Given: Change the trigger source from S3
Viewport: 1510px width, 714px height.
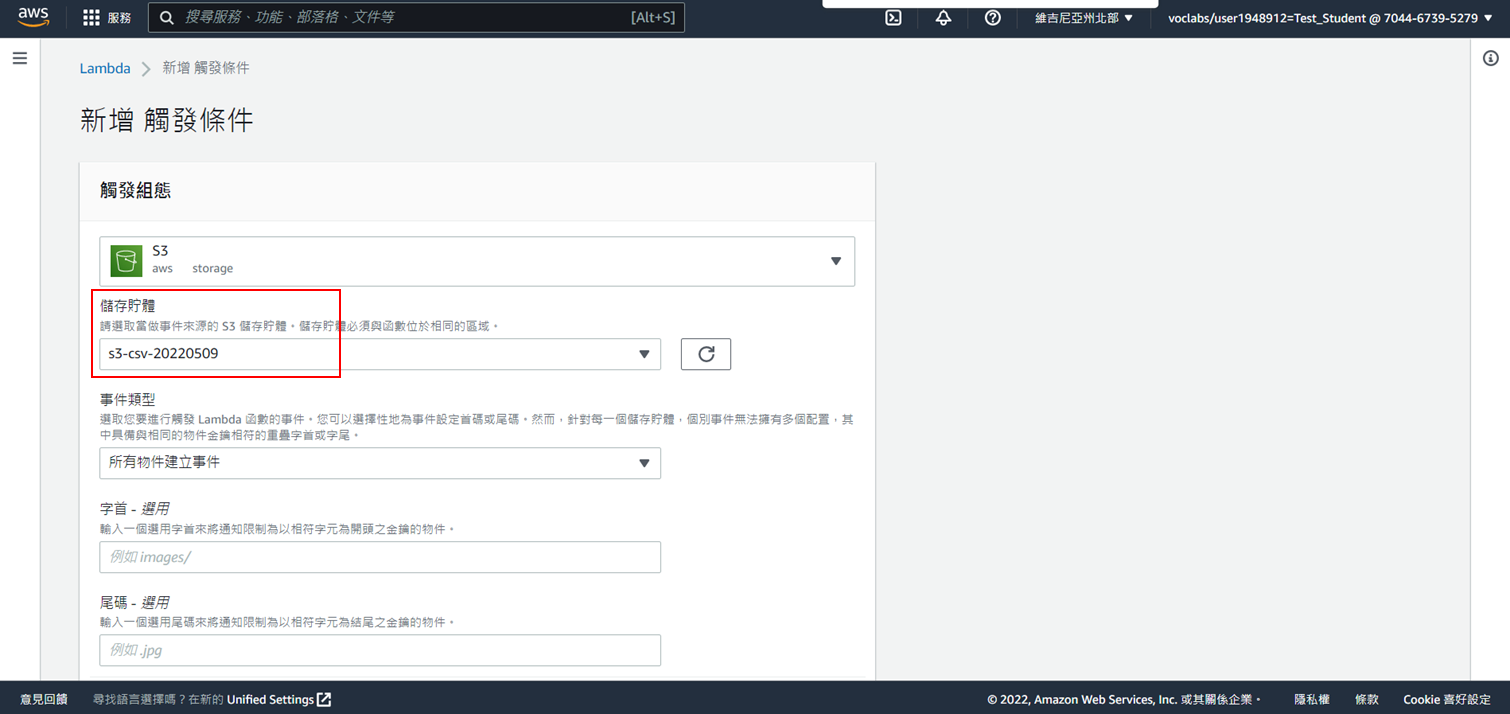Looking at the screenshot, I should [x=836, y=259].
